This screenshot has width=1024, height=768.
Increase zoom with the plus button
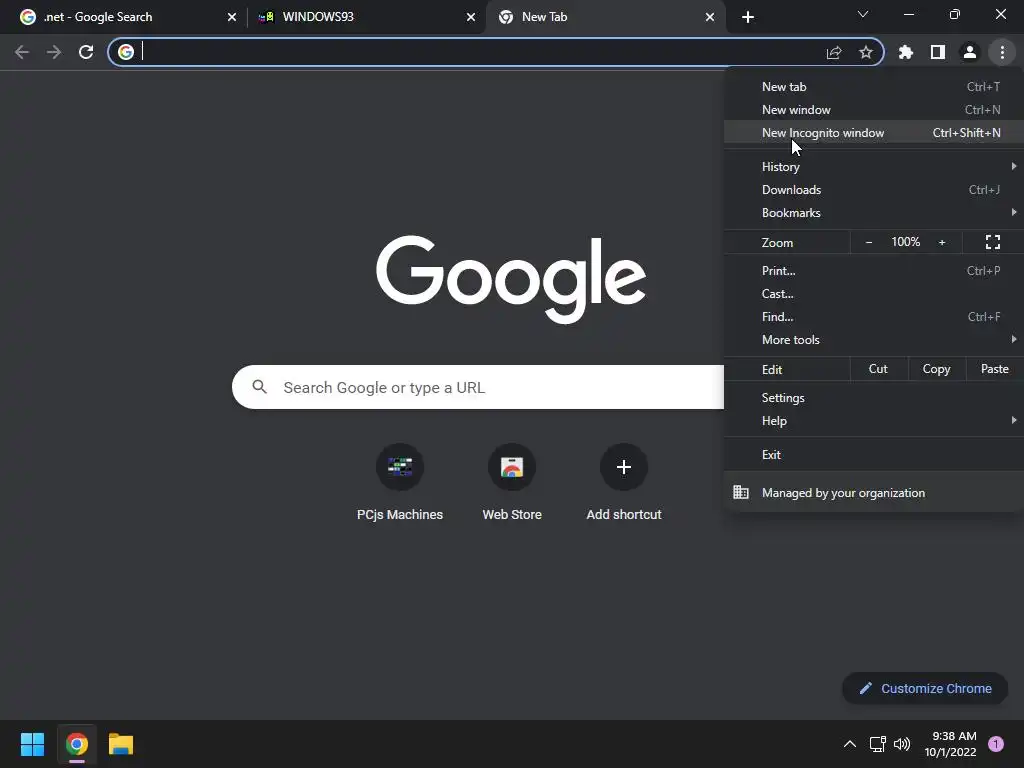(942, 242)
